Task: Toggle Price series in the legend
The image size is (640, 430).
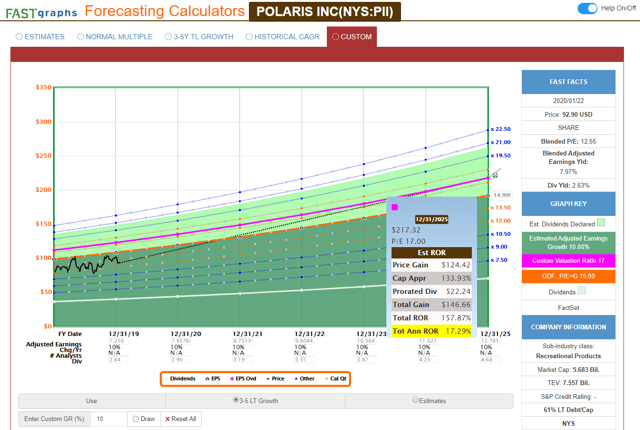Action: pyautogui.click(x=276, y=379)
